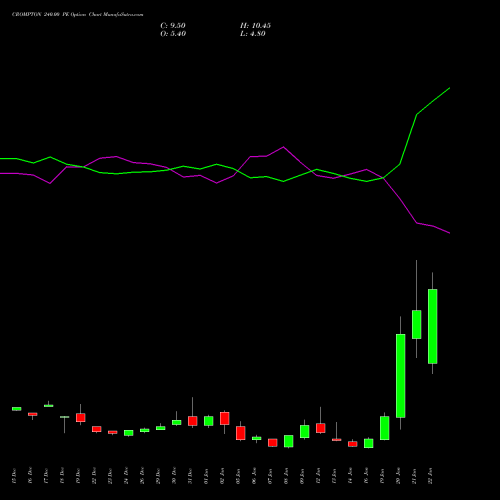Click the '17 Dec' date label
The image size is (500, 500).
point(46,476)
